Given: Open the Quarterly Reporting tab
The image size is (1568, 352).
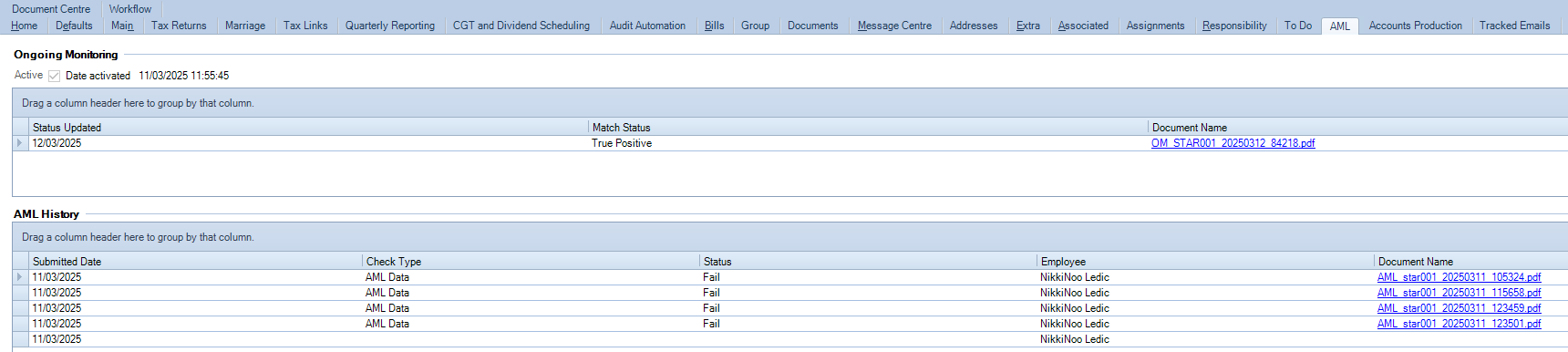Looking at the screenshot, I should click(x=390, y=26).
